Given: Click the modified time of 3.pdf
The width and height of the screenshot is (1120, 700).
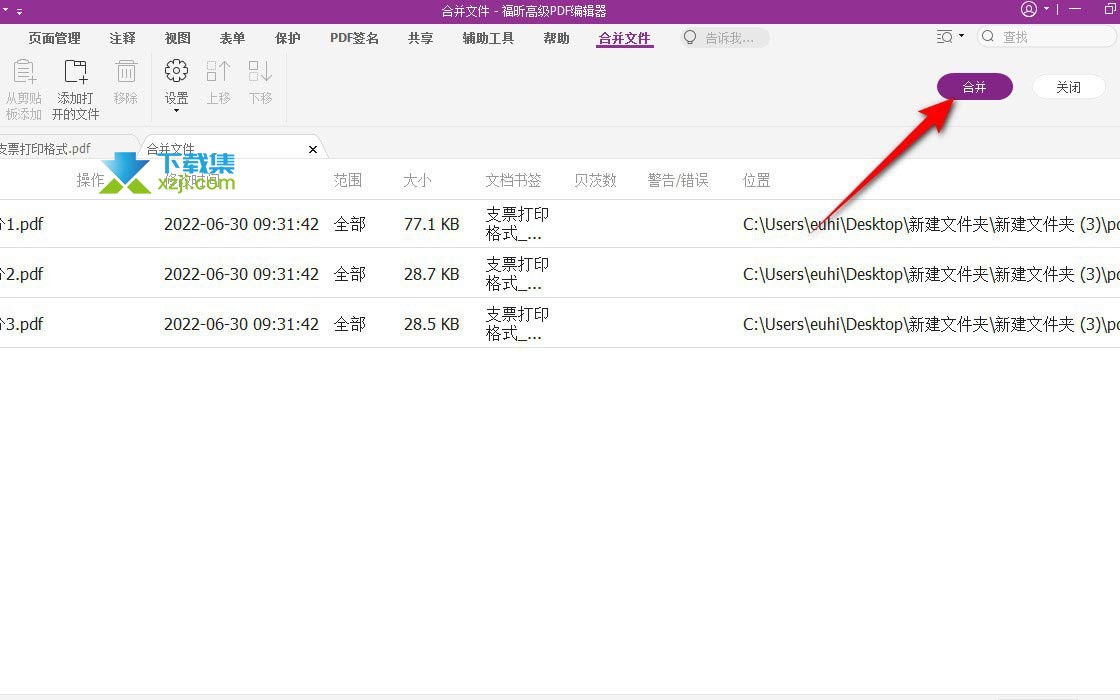Looking at the screenshot, I should (x=241, y=324).
